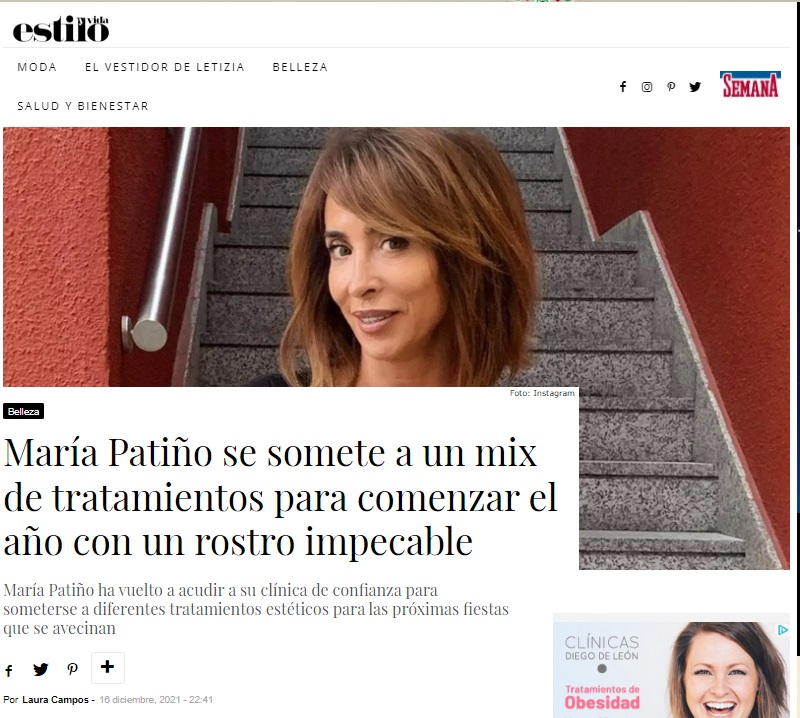Click the article headline about María Patiño
The image size is (800, 718).
coord(281,497)
